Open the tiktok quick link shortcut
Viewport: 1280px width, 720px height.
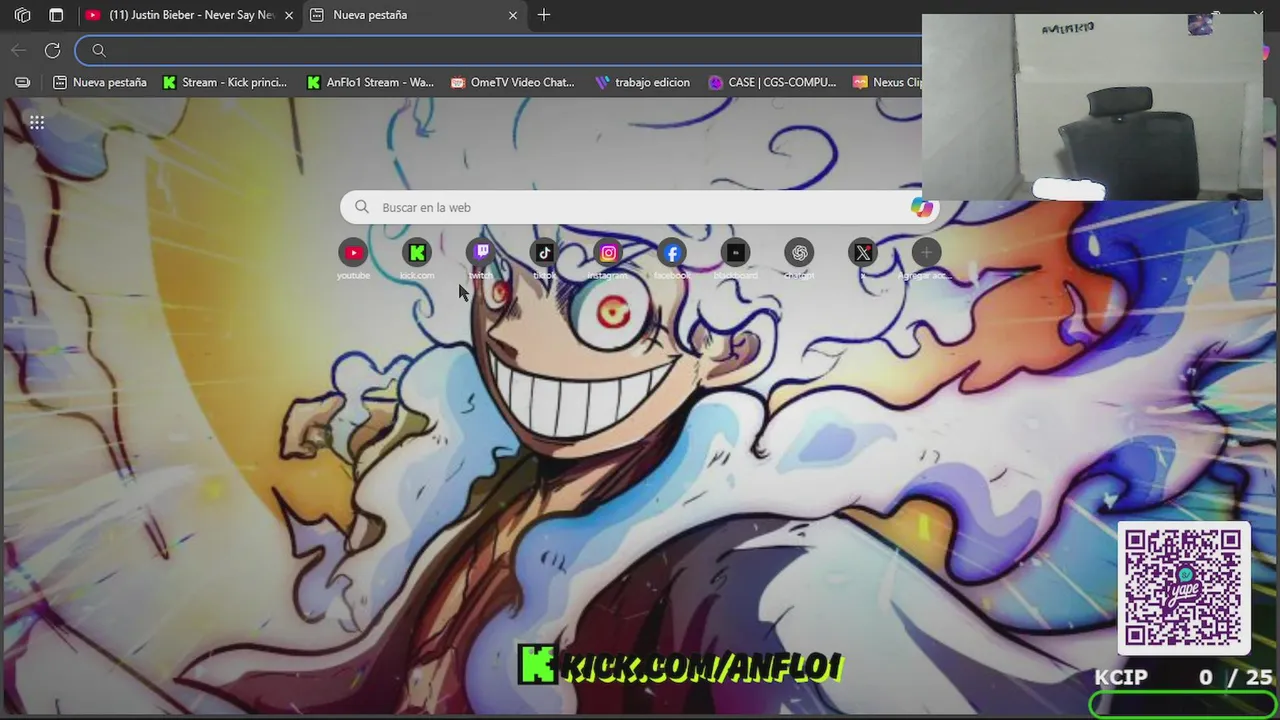tap(545, 253)
